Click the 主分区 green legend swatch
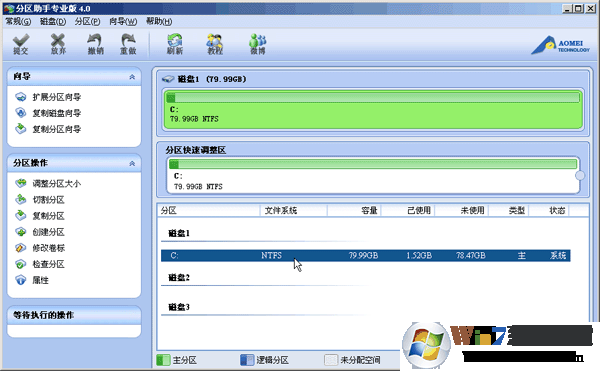Screen dimensions: 600x371 tap(163, 360)
